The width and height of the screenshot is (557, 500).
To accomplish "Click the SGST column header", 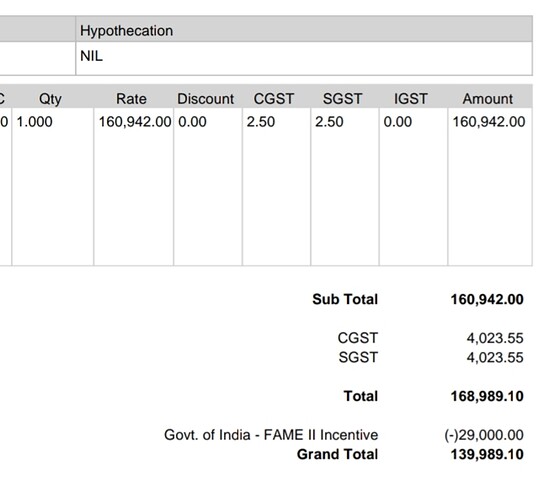I will pos(342,99).
